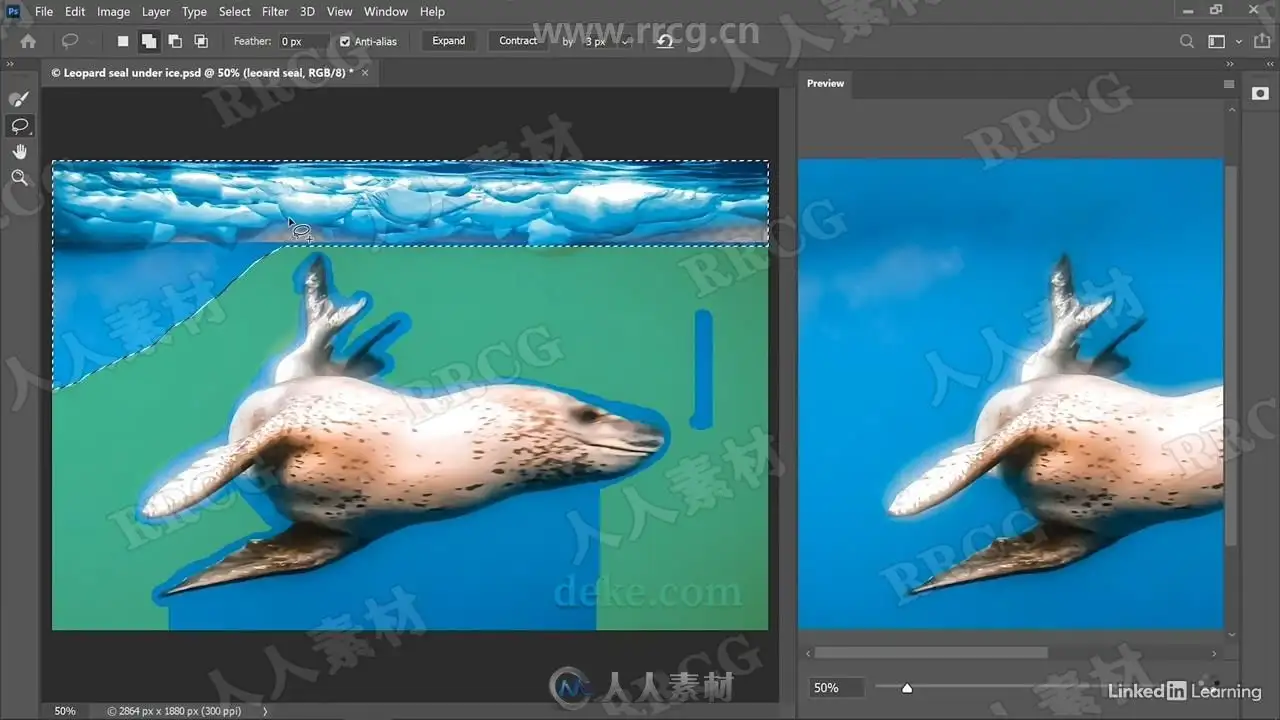Open the Type menu
This screenshot has width=1280, height=720.
194,12
